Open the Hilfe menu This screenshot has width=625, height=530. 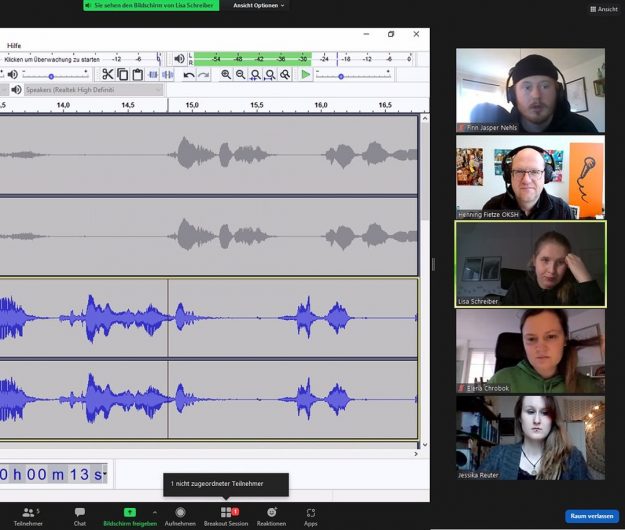14,45
